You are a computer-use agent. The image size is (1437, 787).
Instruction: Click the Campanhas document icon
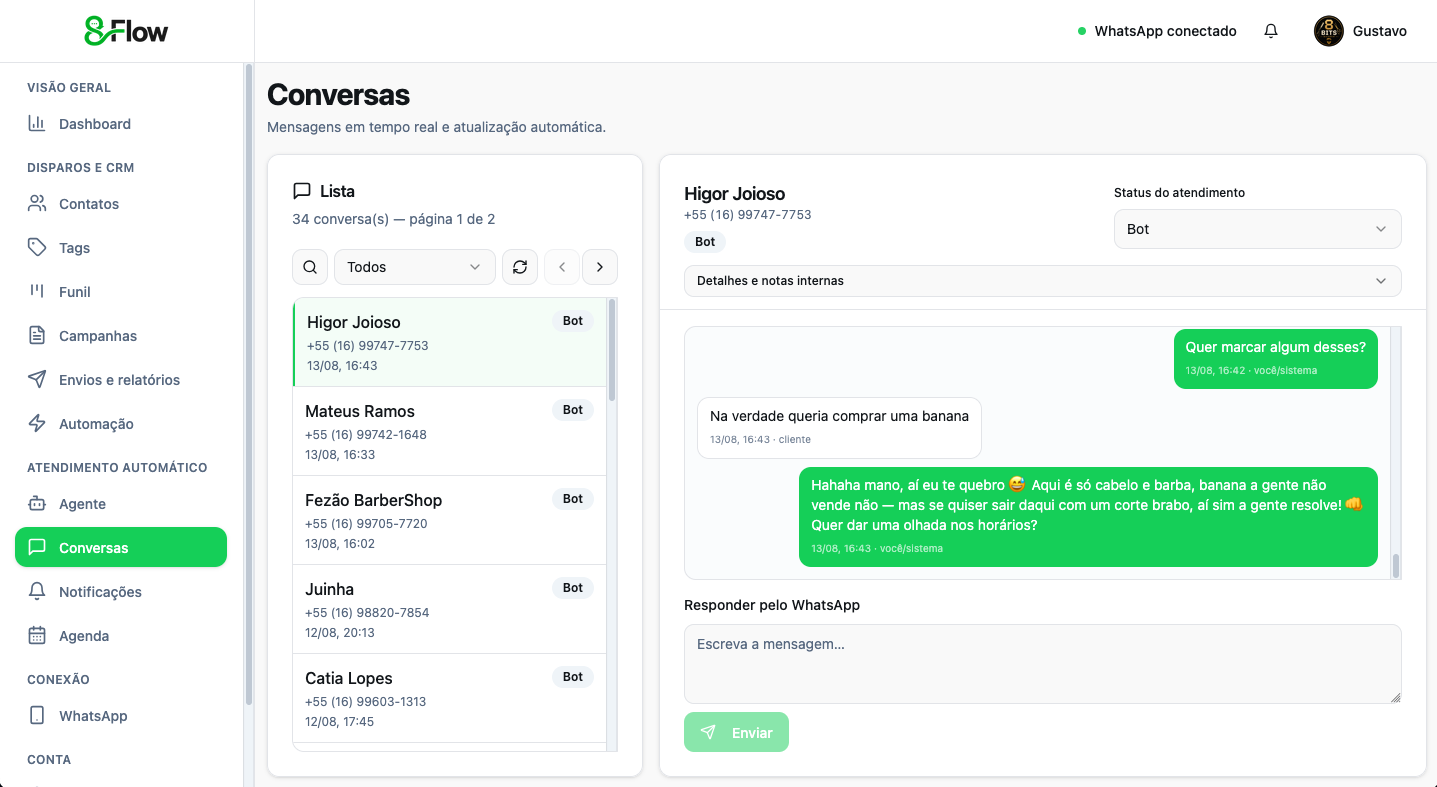pos(37,336)
